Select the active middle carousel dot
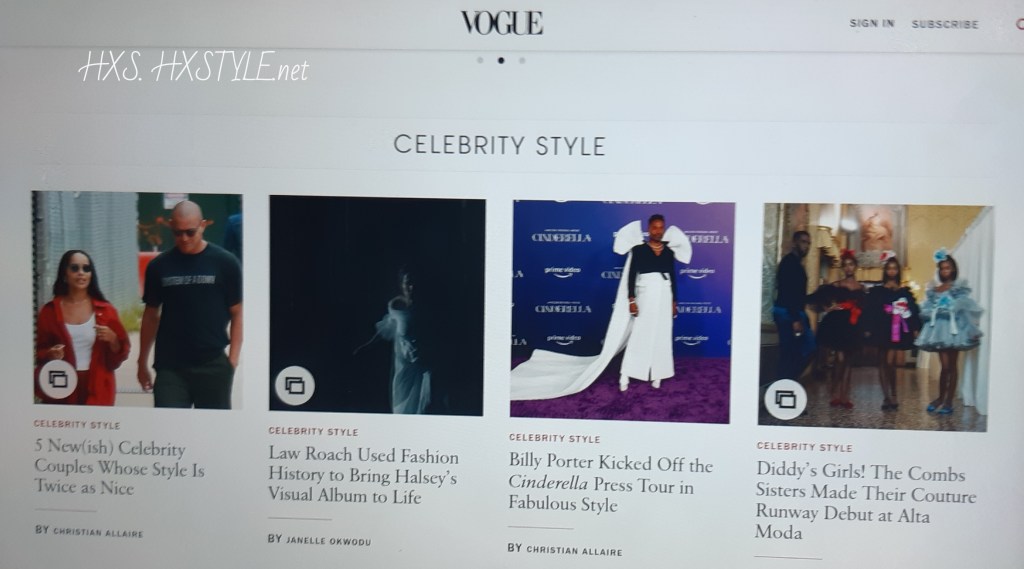Image resolution: width=1024 pixels, height=569 pixels. click(x=501, y=60)
